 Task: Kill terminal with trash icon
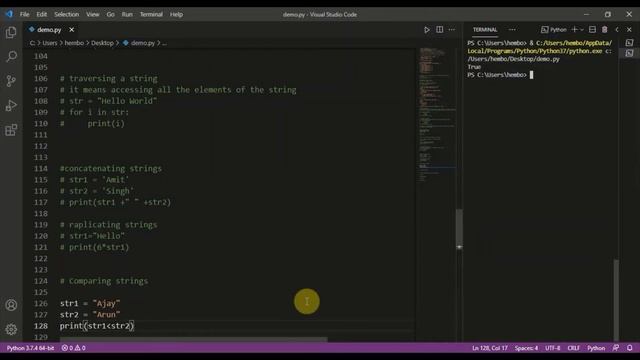[x=604, y=29]
